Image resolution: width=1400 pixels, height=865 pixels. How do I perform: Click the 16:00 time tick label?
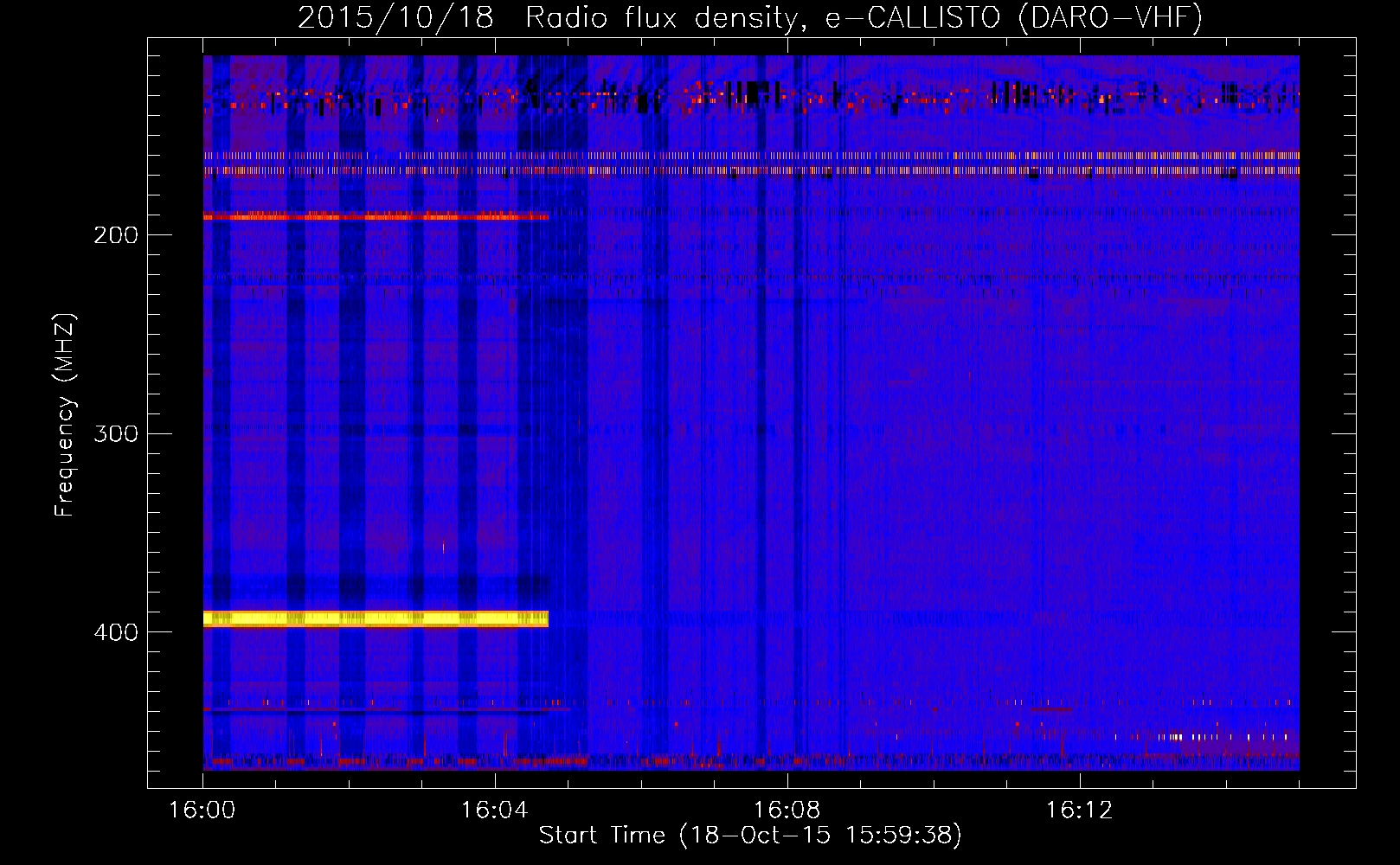click(202, 810)
